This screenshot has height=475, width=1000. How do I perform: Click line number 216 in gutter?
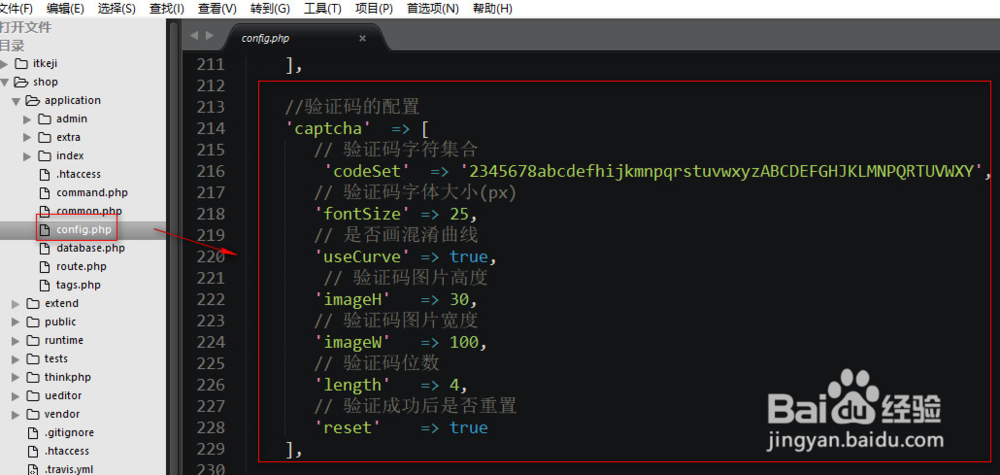(x=211, y=171)
